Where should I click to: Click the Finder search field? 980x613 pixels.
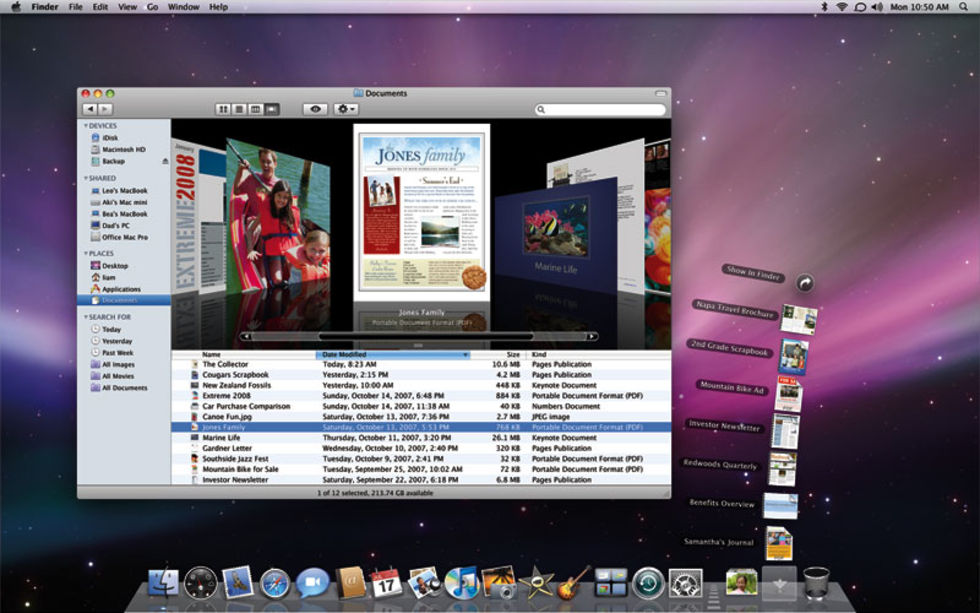[x=600, y=109]
